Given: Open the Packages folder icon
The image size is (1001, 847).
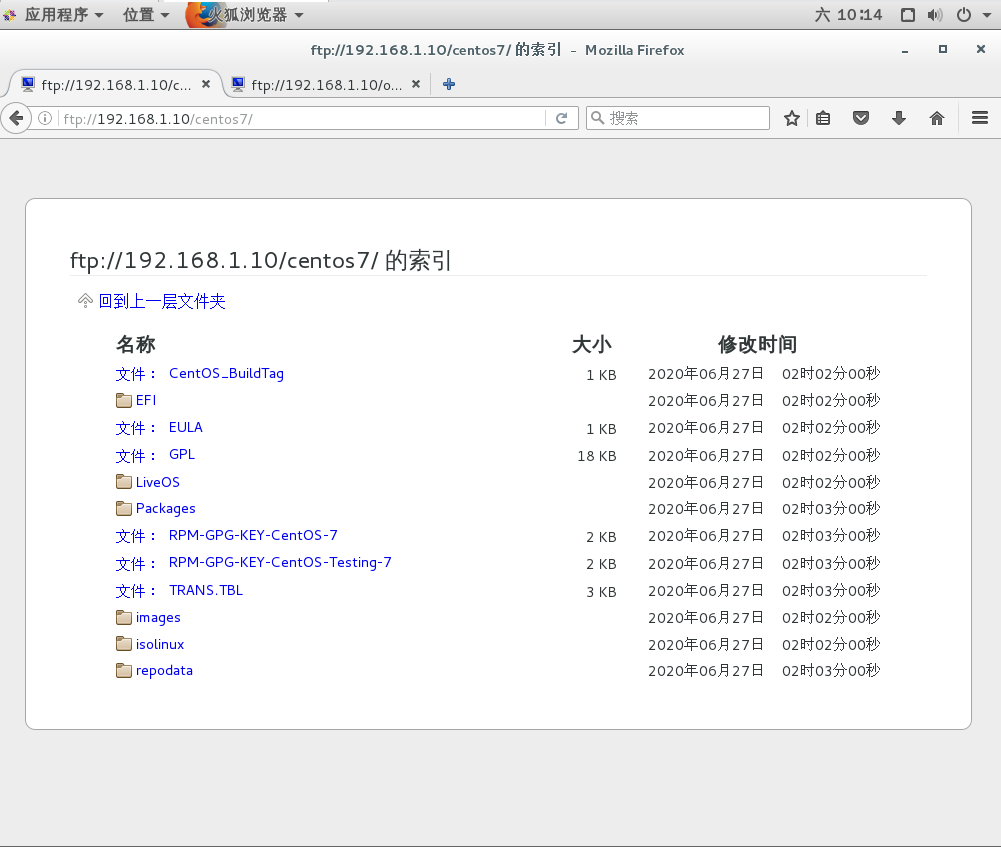Looking at the screenshot, I should (x=124, y=508).
